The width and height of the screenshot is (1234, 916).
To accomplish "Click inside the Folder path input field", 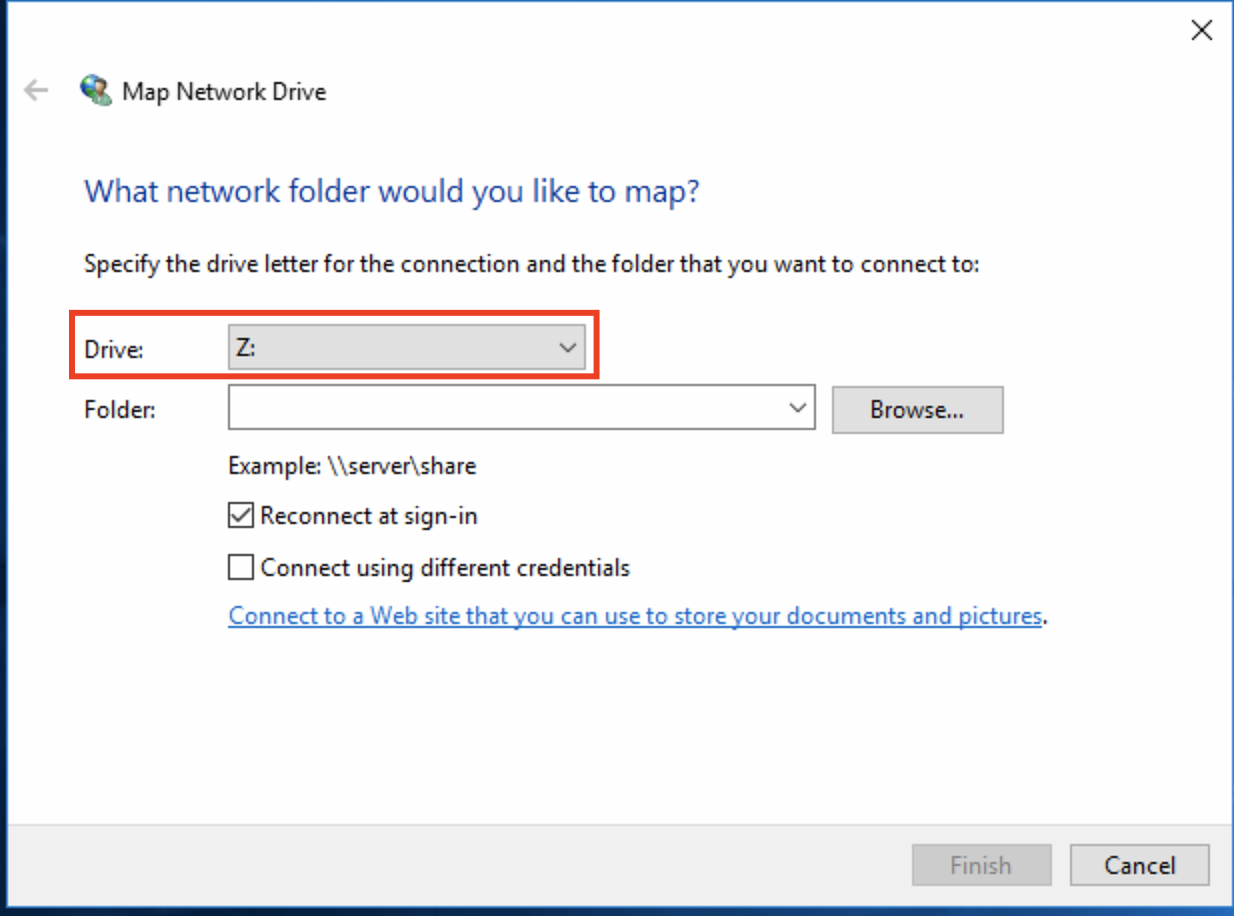I will (505, 408).
